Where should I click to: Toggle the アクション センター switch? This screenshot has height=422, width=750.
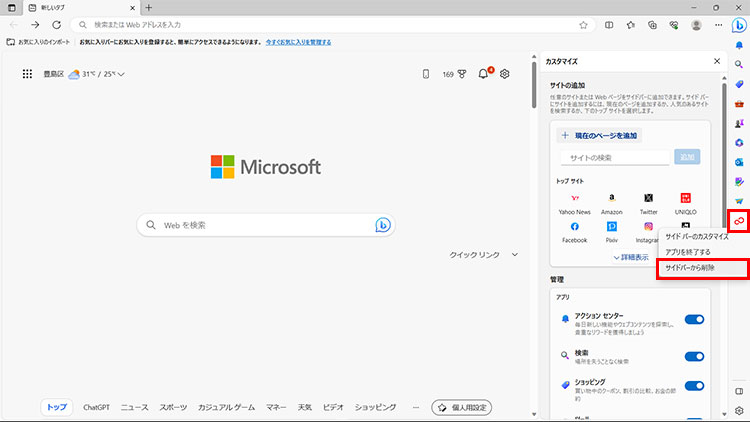tap(694, 319)
